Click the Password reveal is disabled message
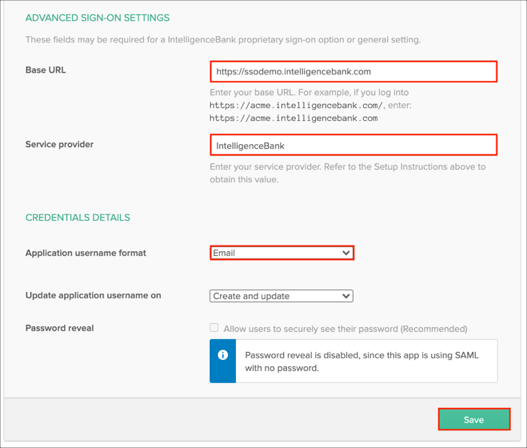527x448 pixels. point(361,361)
